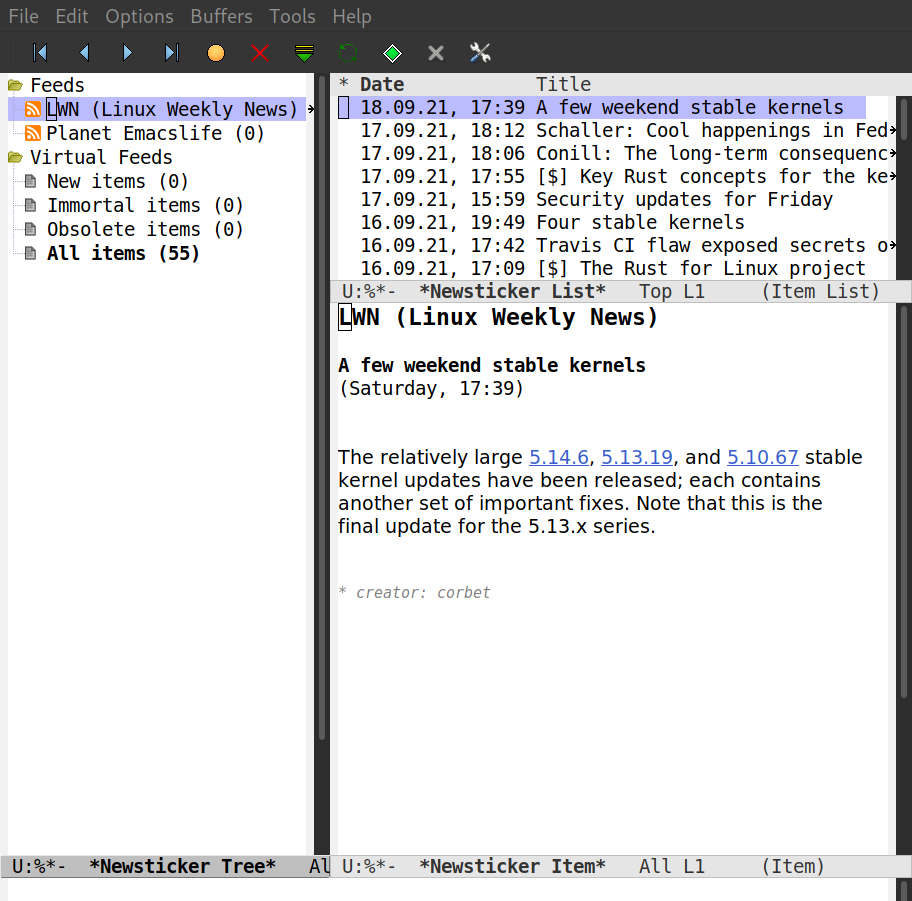Click *Newsticker List* mode line buffer name
This screenshot has width=912, height=901.
[x=512, y=291]
